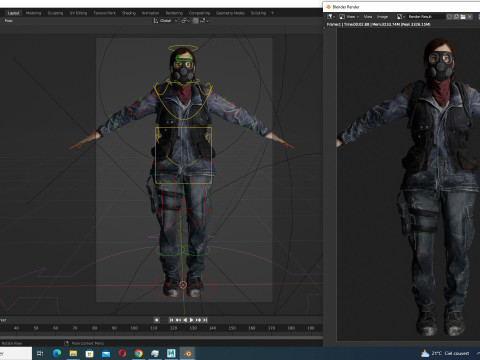
Task: Switch to the Geometry Nodes workspace tab
Action: click(230, 13)
